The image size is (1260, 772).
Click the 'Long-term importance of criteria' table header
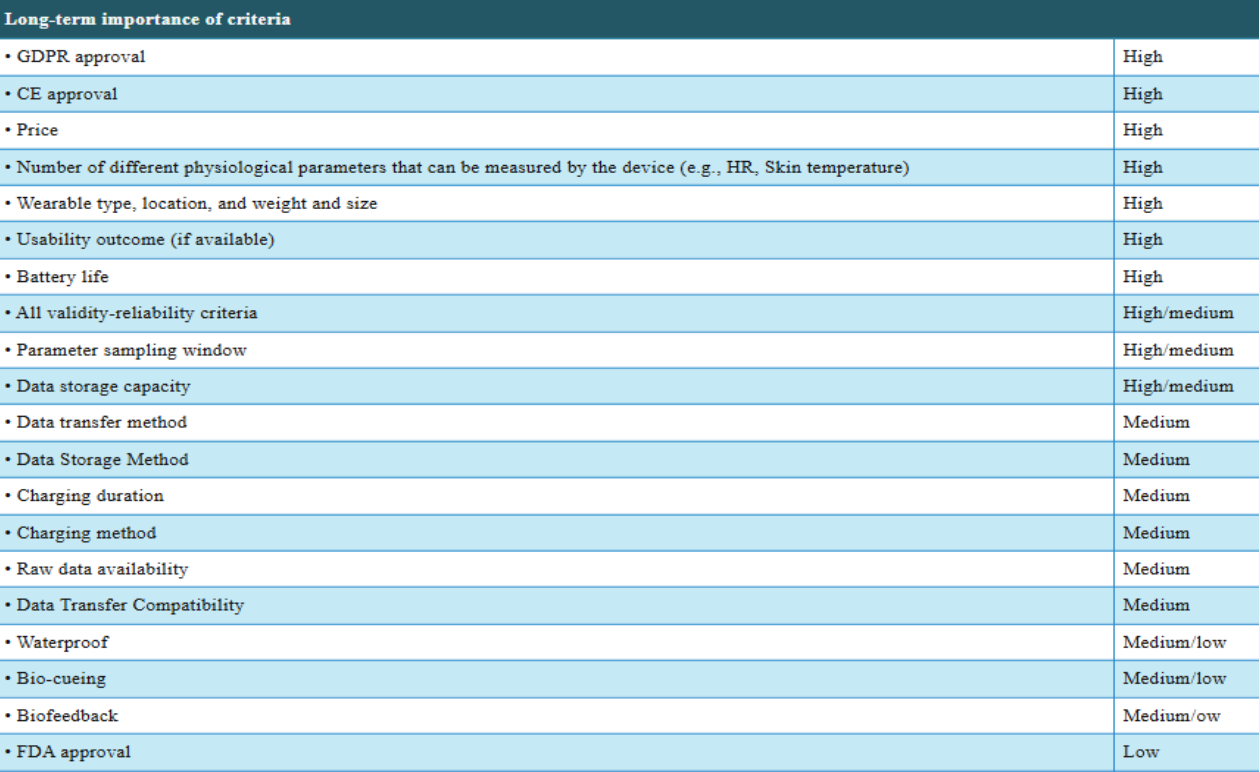pyautogui.click(x=148, y=20)
